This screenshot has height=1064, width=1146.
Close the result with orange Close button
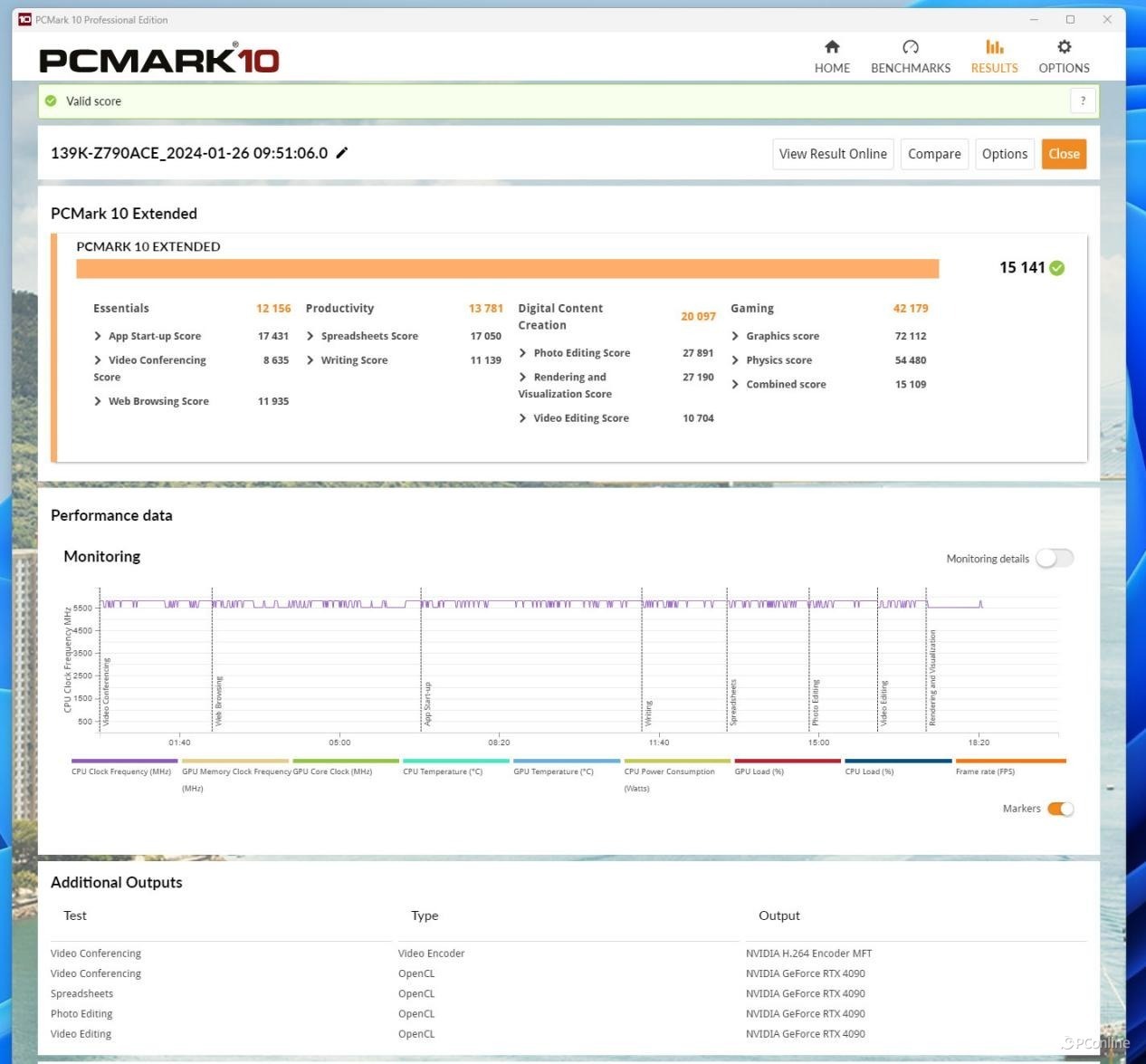tap(1064, 154)
